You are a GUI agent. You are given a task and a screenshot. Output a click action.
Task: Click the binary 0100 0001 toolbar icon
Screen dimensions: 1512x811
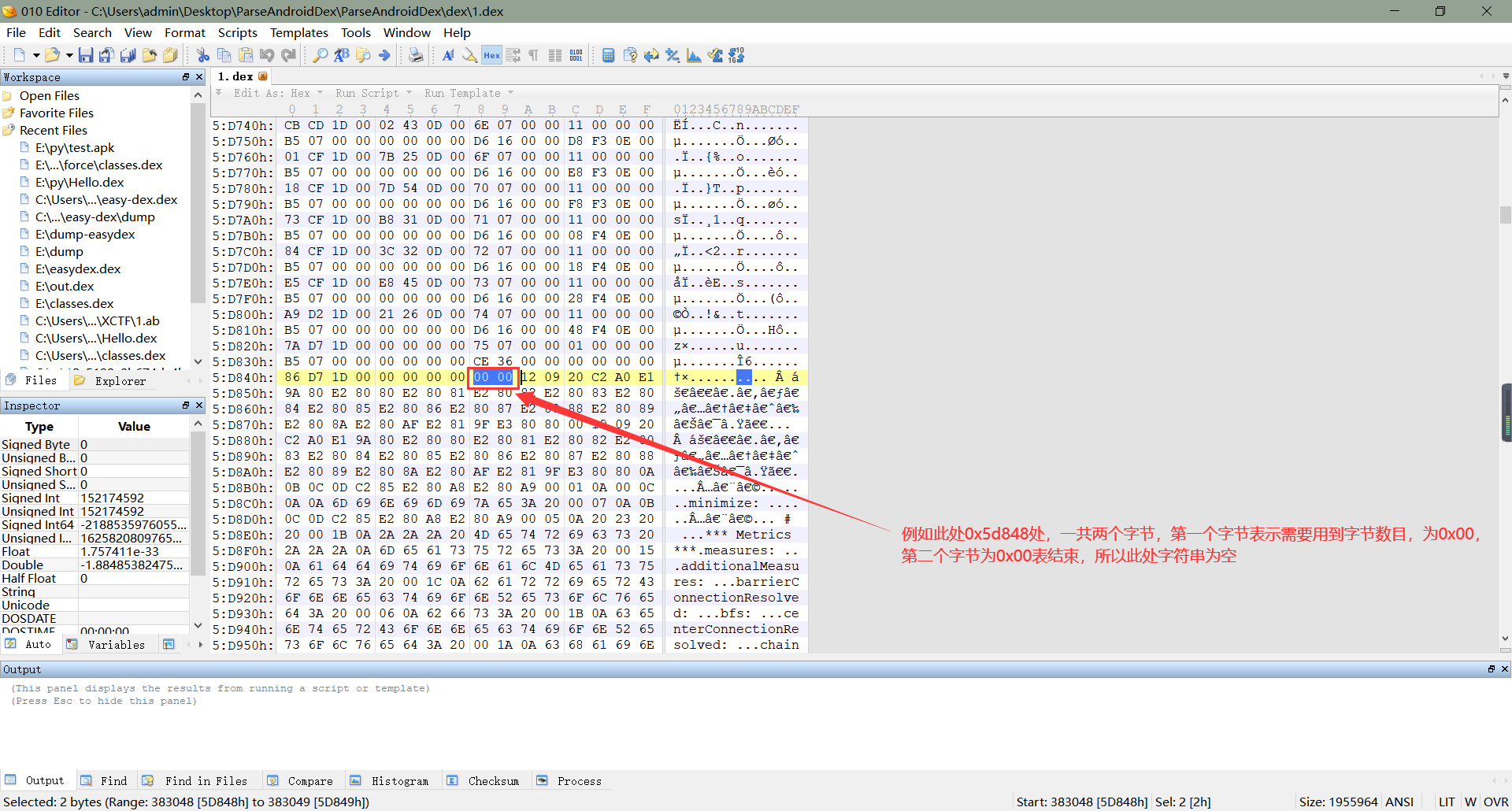pyautogui.click(x=576, y=55)
